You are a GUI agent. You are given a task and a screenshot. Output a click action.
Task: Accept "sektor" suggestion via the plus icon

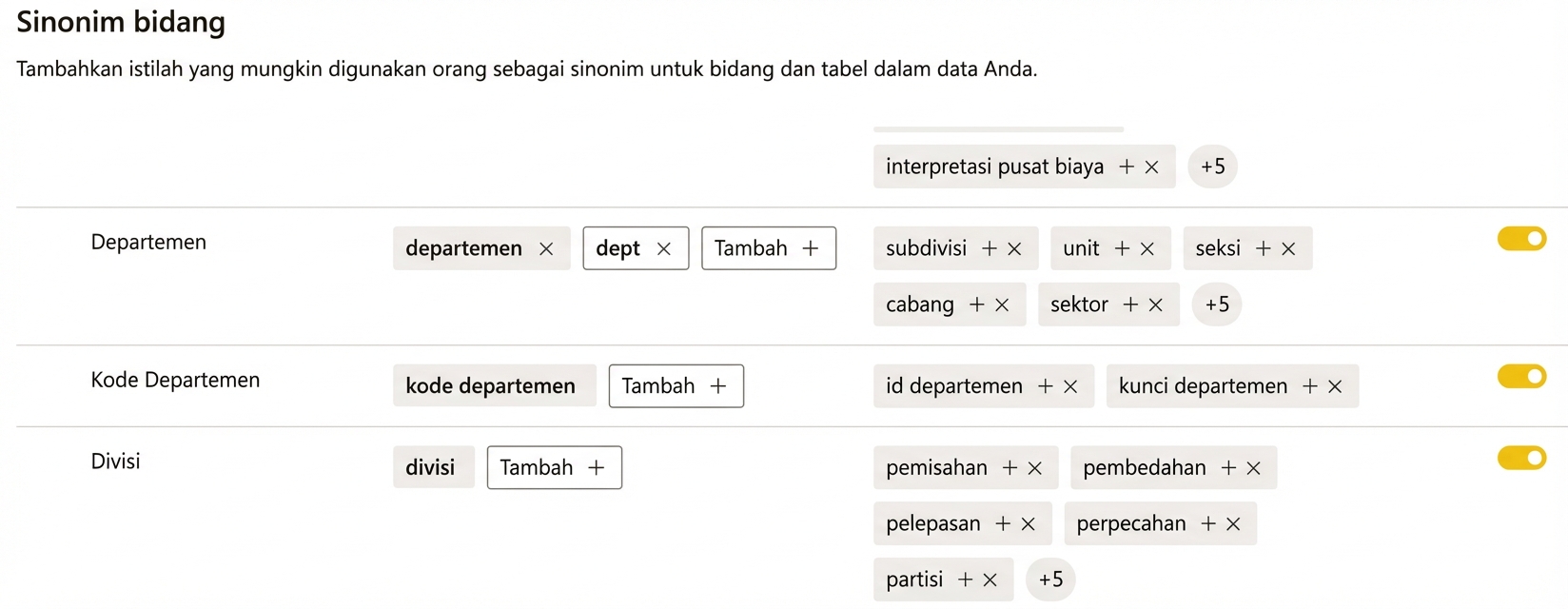(1130, 304)
